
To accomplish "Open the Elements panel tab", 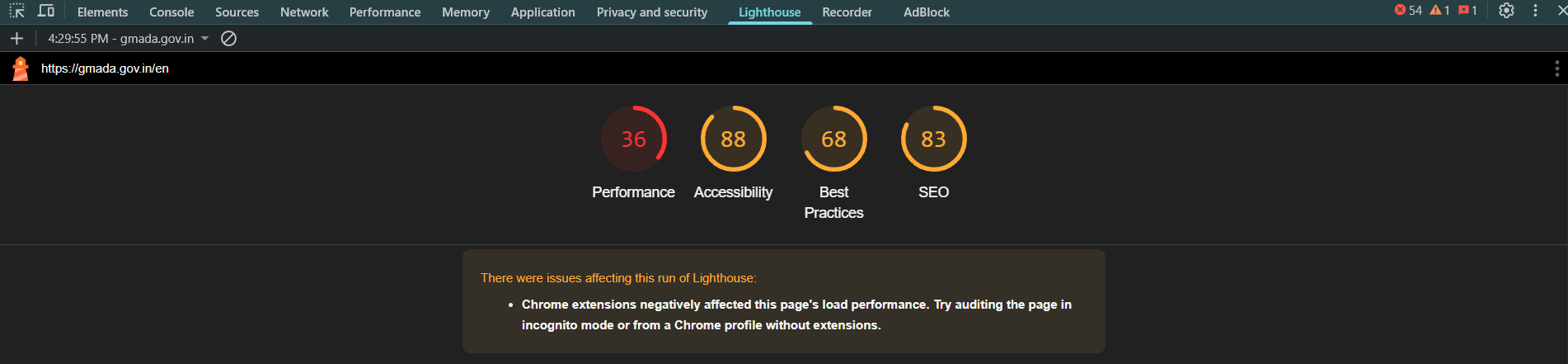I will 102,12.
